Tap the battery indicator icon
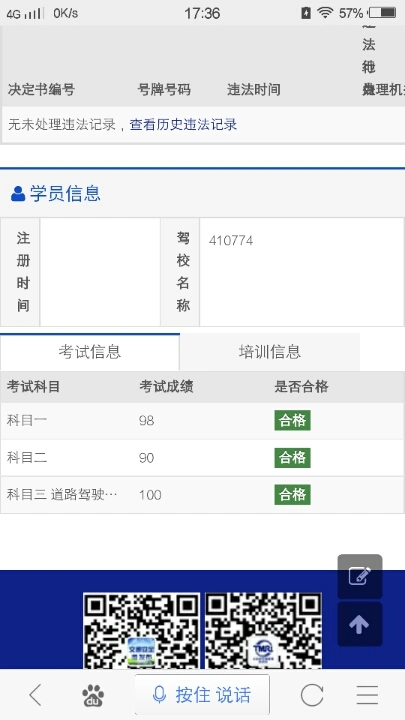The width and height of the screenshot is (405, 720). [x=382, y=13]
